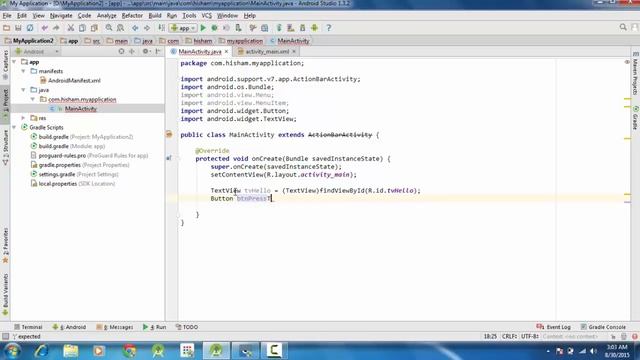Open the AVD Manager icon
Viewport: 640px width, 360px height.
291,28
